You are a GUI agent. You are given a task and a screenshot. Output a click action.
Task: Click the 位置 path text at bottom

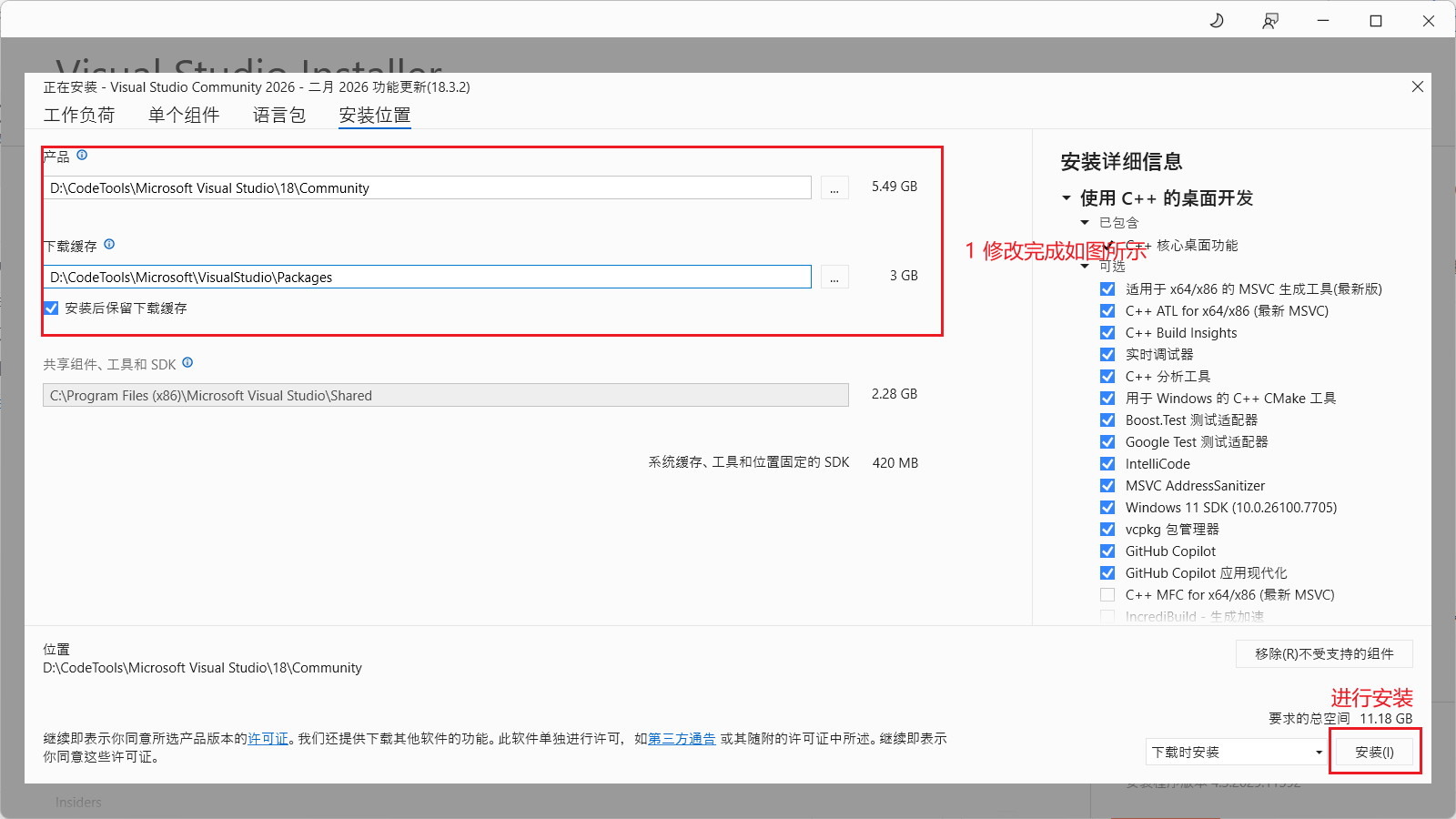tap(202, 668)
